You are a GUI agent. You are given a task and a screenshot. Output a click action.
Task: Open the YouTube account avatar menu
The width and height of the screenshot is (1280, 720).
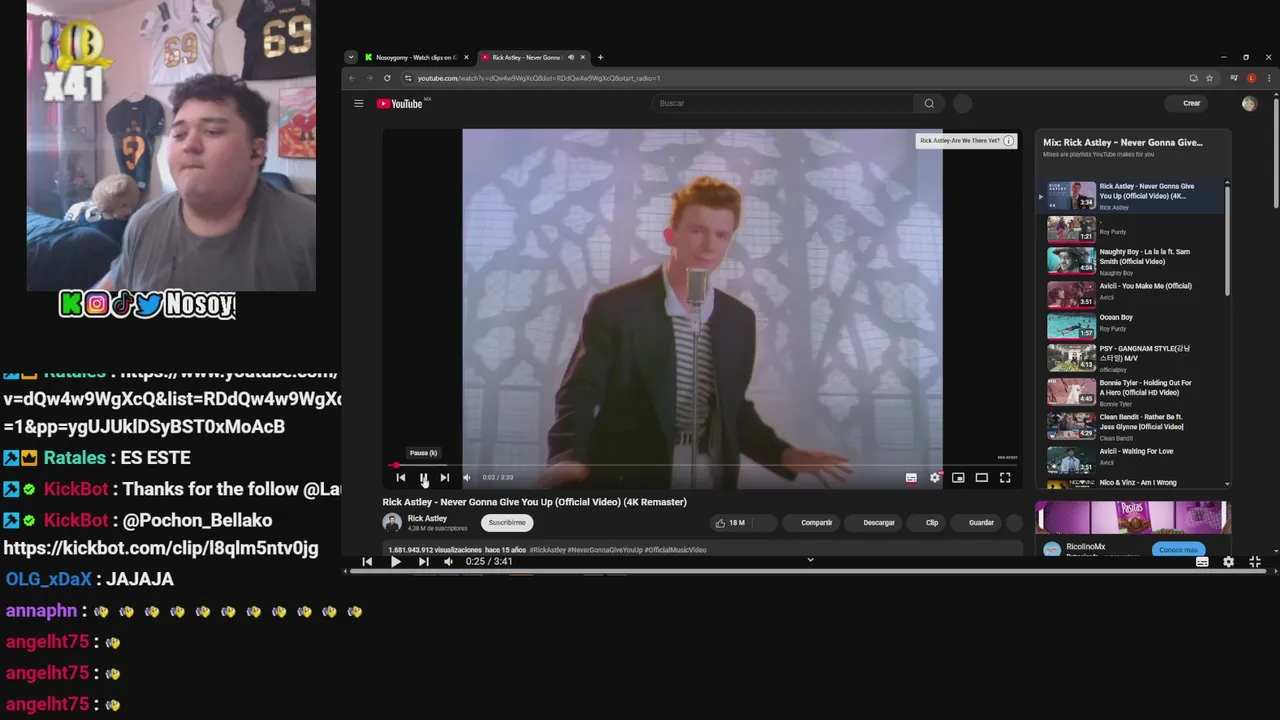pyautogui.click(x=1249, y=103)
